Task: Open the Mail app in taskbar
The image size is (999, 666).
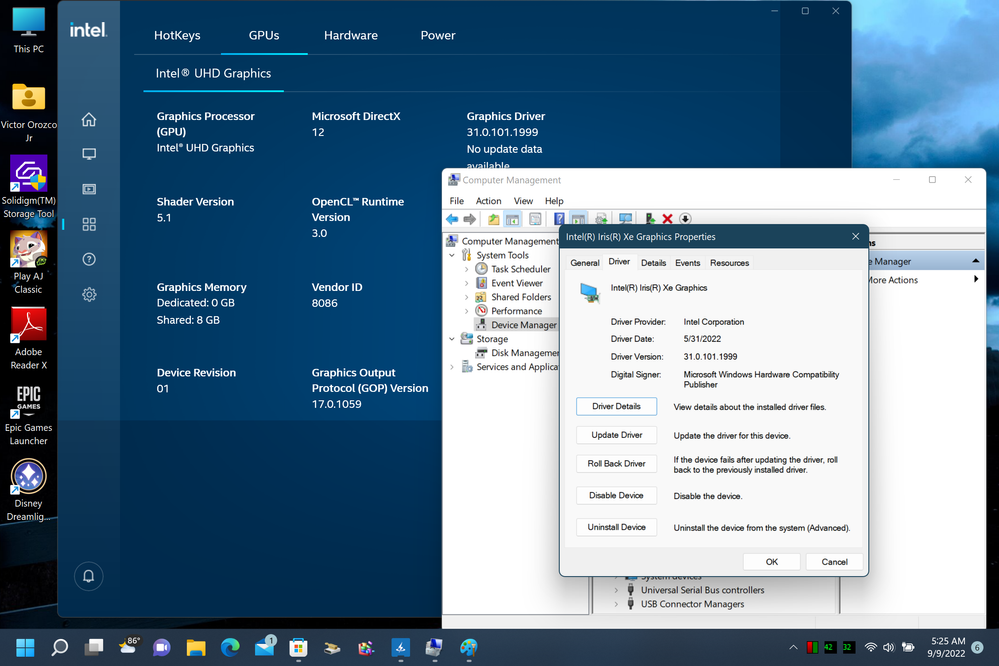Action: click(264, 648)
